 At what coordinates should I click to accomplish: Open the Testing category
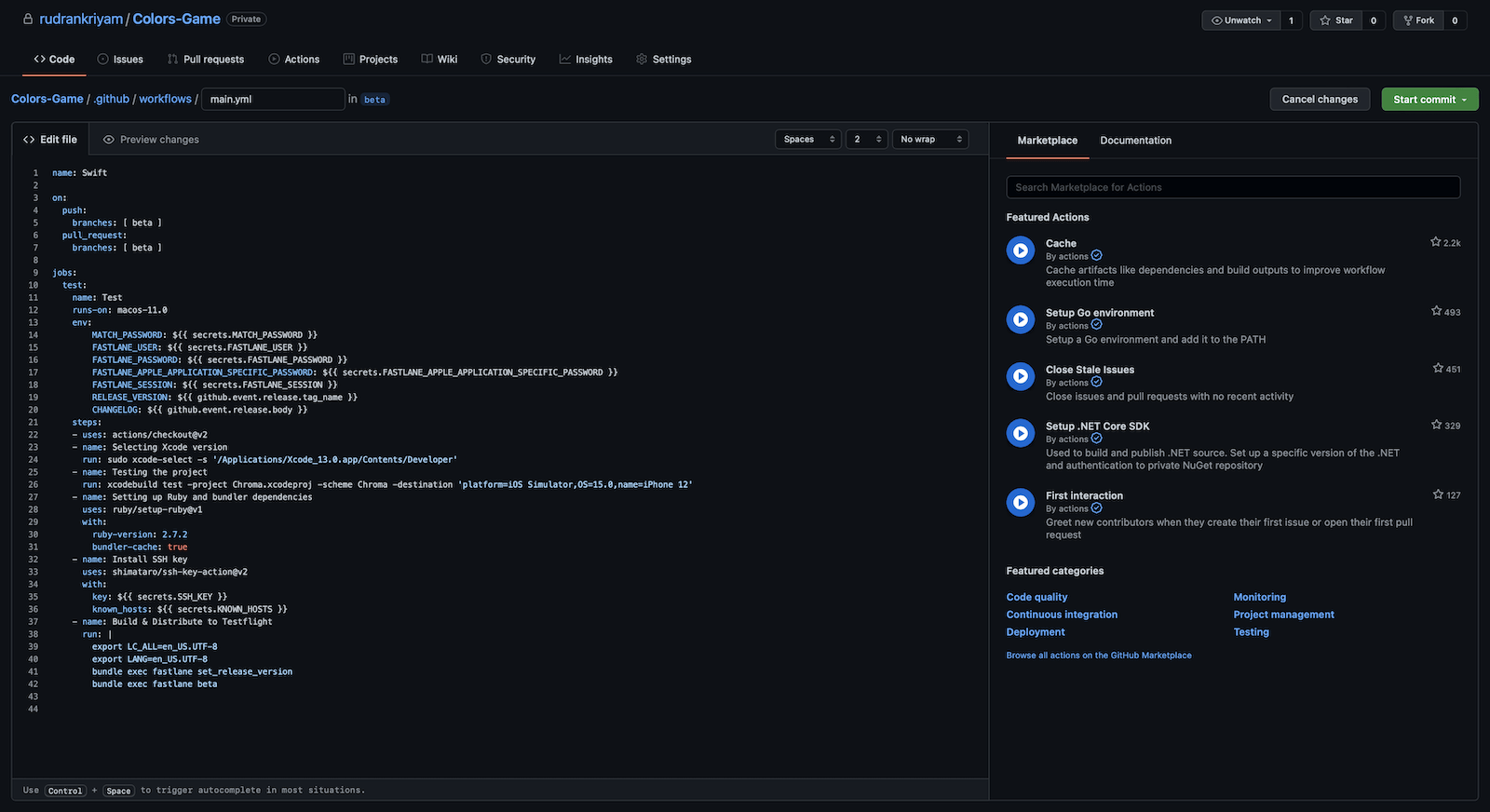click(x=1251, y=632)
